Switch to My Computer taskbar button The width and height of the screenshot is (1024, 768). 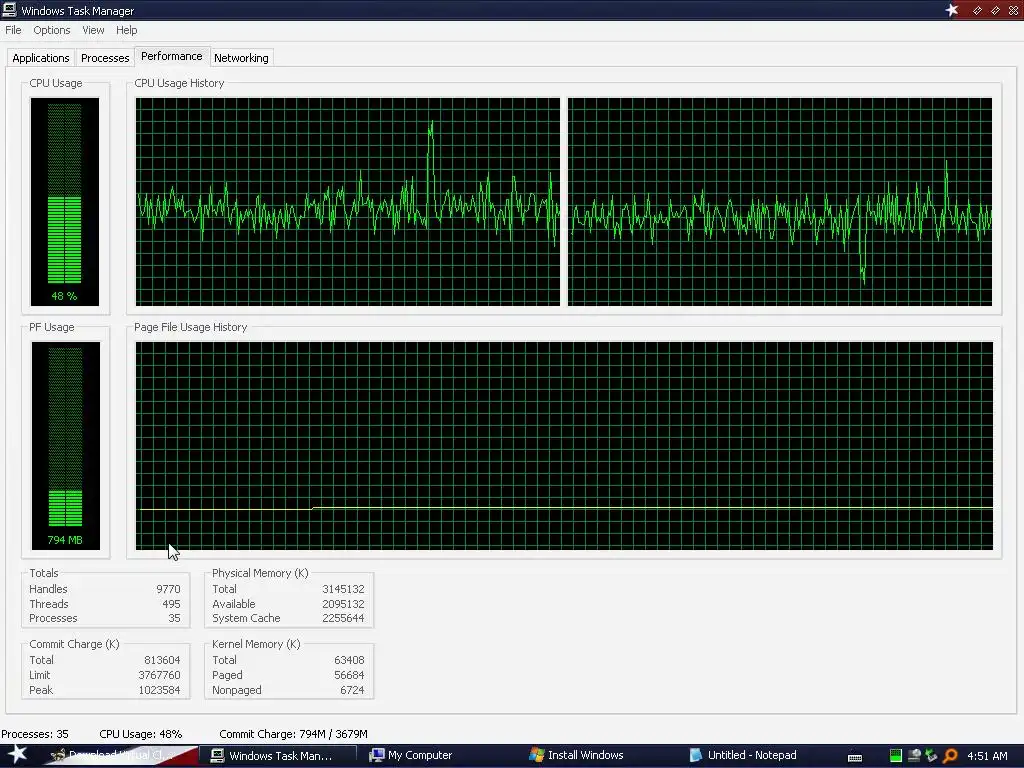[418, 756]
